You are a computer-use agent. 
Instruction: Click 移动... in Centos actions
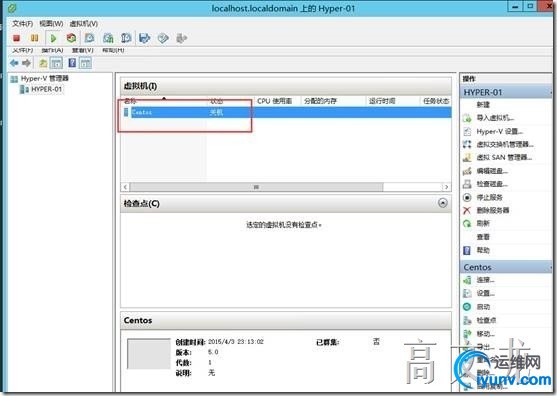[x=486, y=333]
